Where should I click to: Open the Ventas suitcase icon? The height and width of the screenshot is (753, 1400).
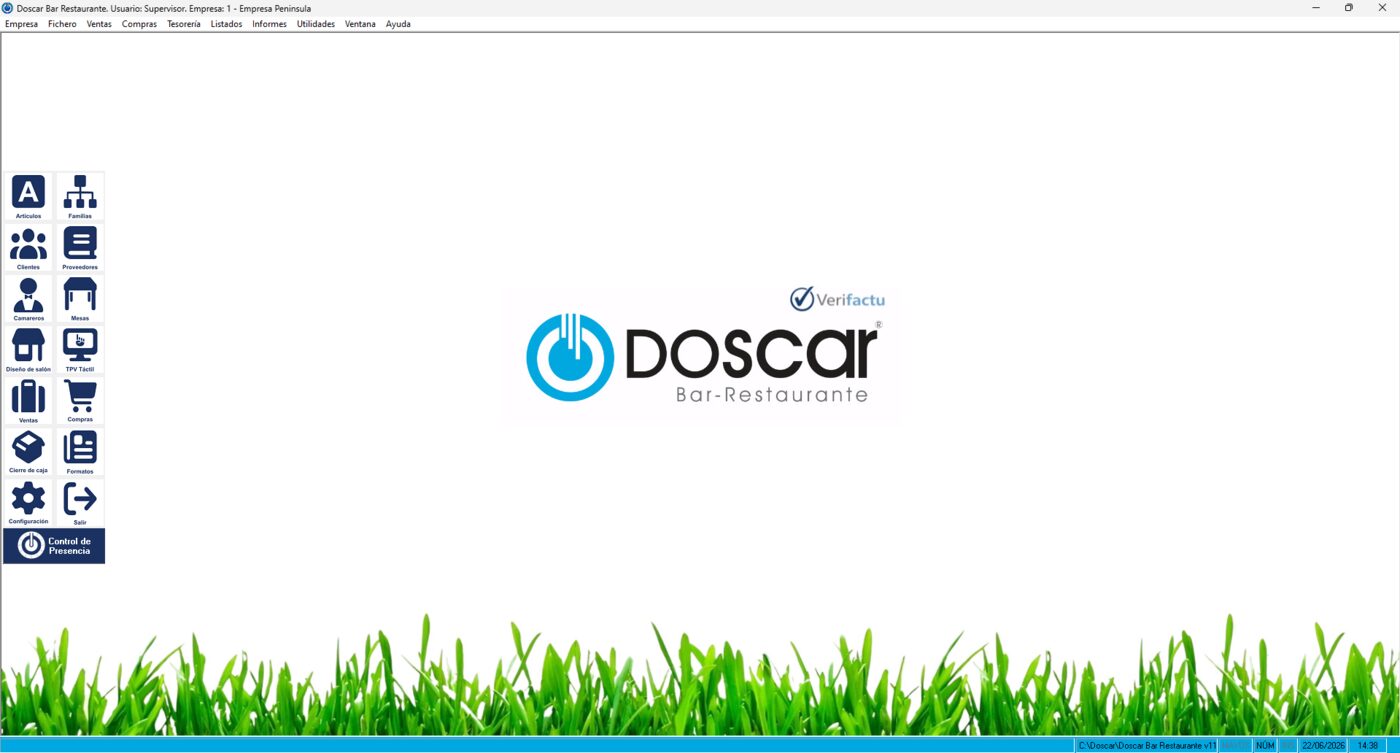point(28,401)
